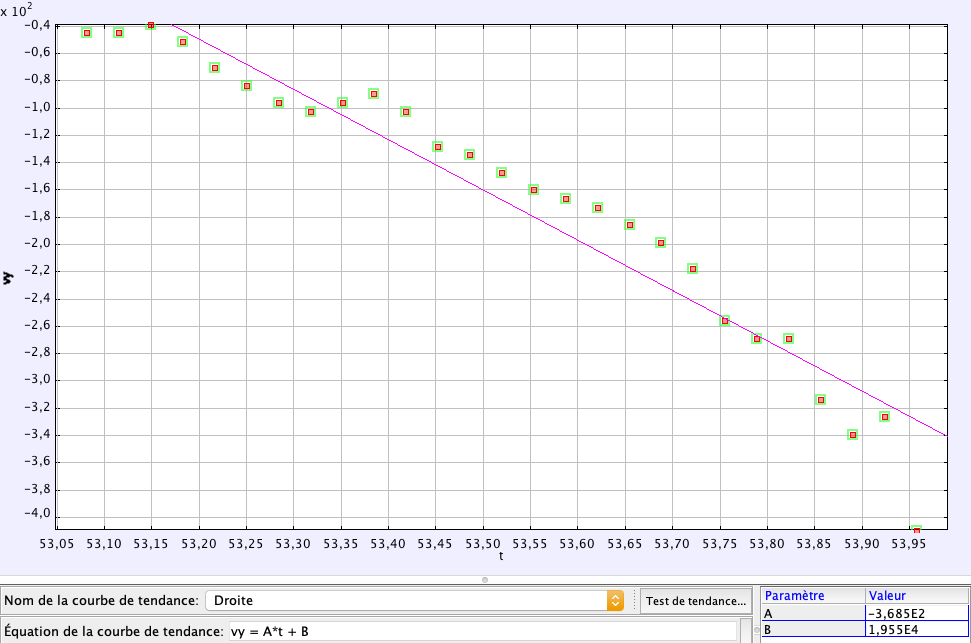
Task: Select the last data point at bottom right
Action: coord(916,530)
